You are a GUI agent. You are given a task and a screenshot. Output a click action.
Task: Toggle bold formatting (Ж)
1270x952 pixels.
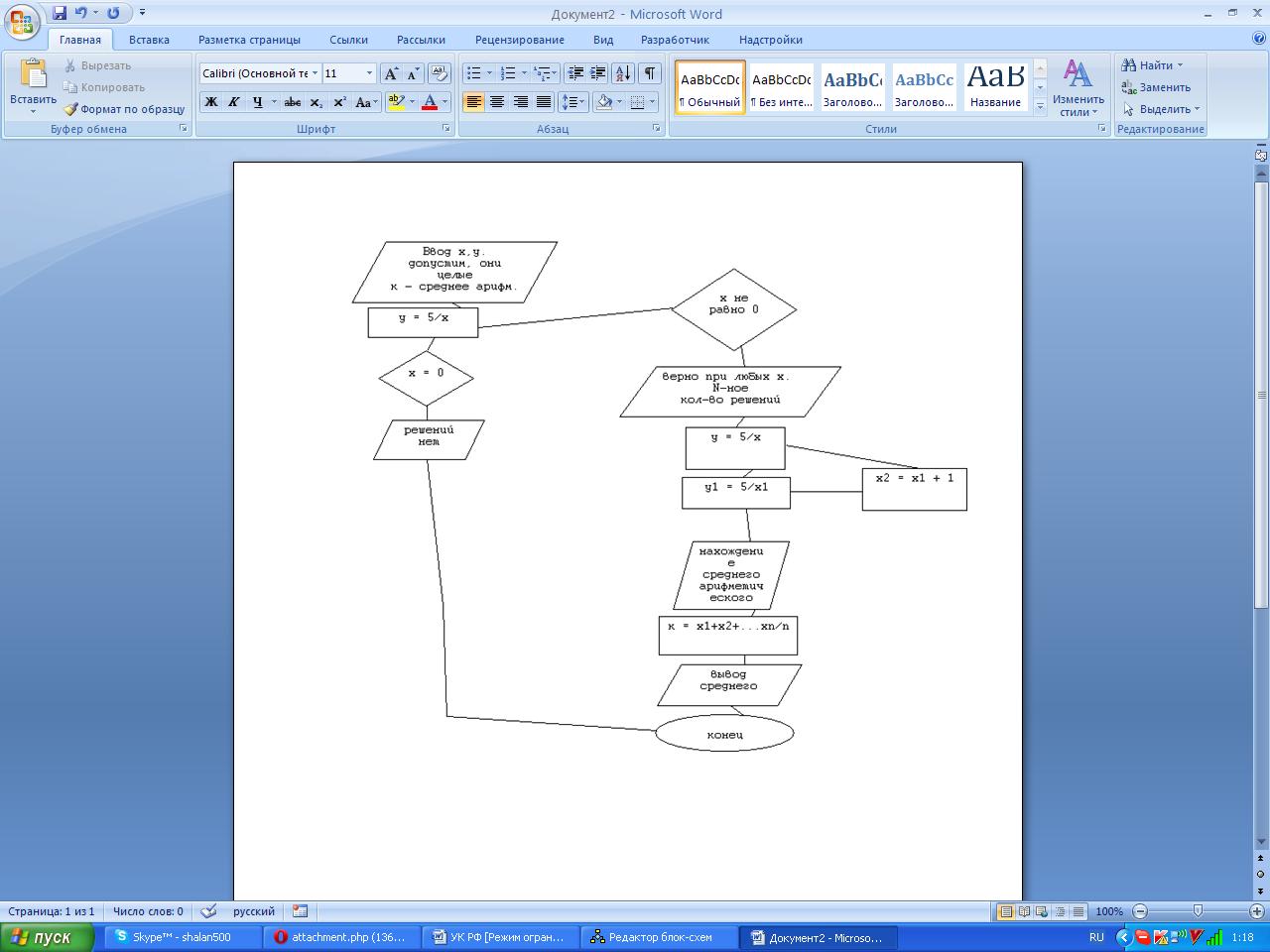[x=211, y=102]
